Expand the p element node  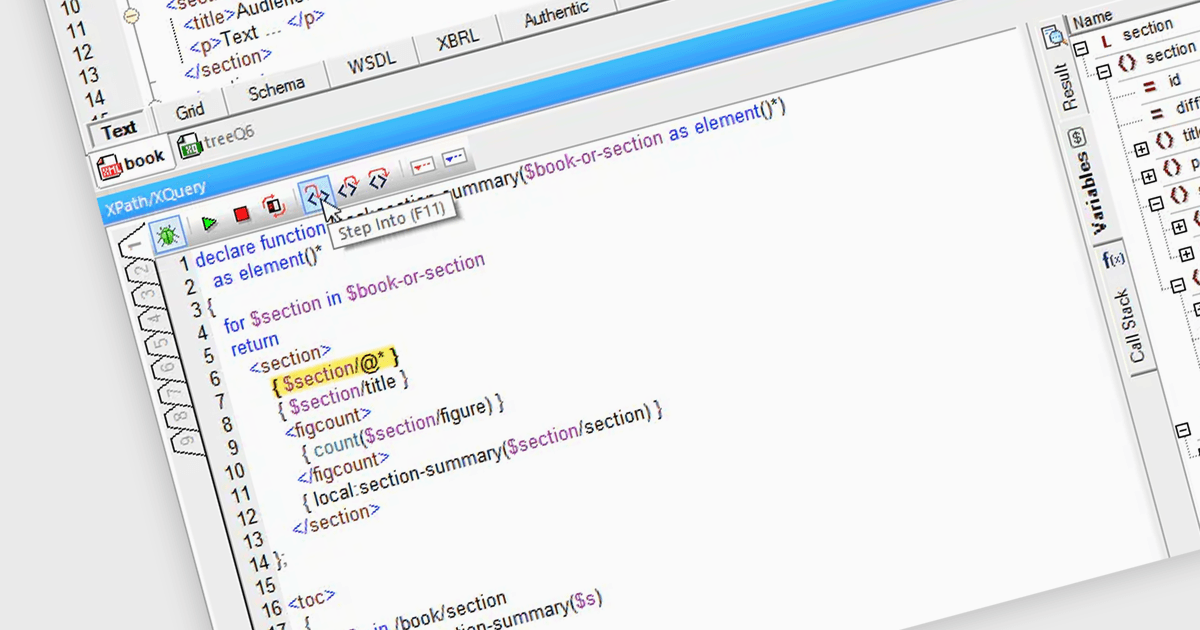[1148, 175]
